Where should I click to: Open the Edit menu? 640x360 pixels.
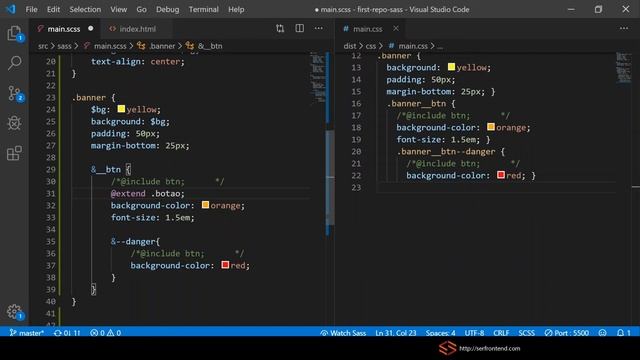[53, 9]
